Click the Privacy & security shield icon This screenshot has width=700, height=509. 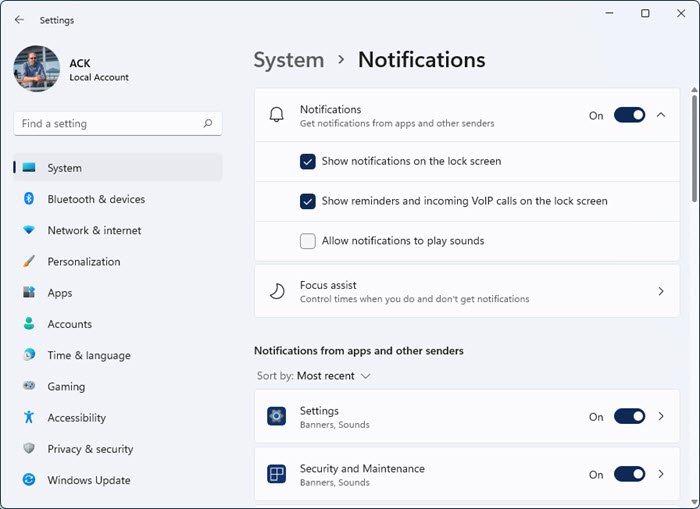coord(29,449)
